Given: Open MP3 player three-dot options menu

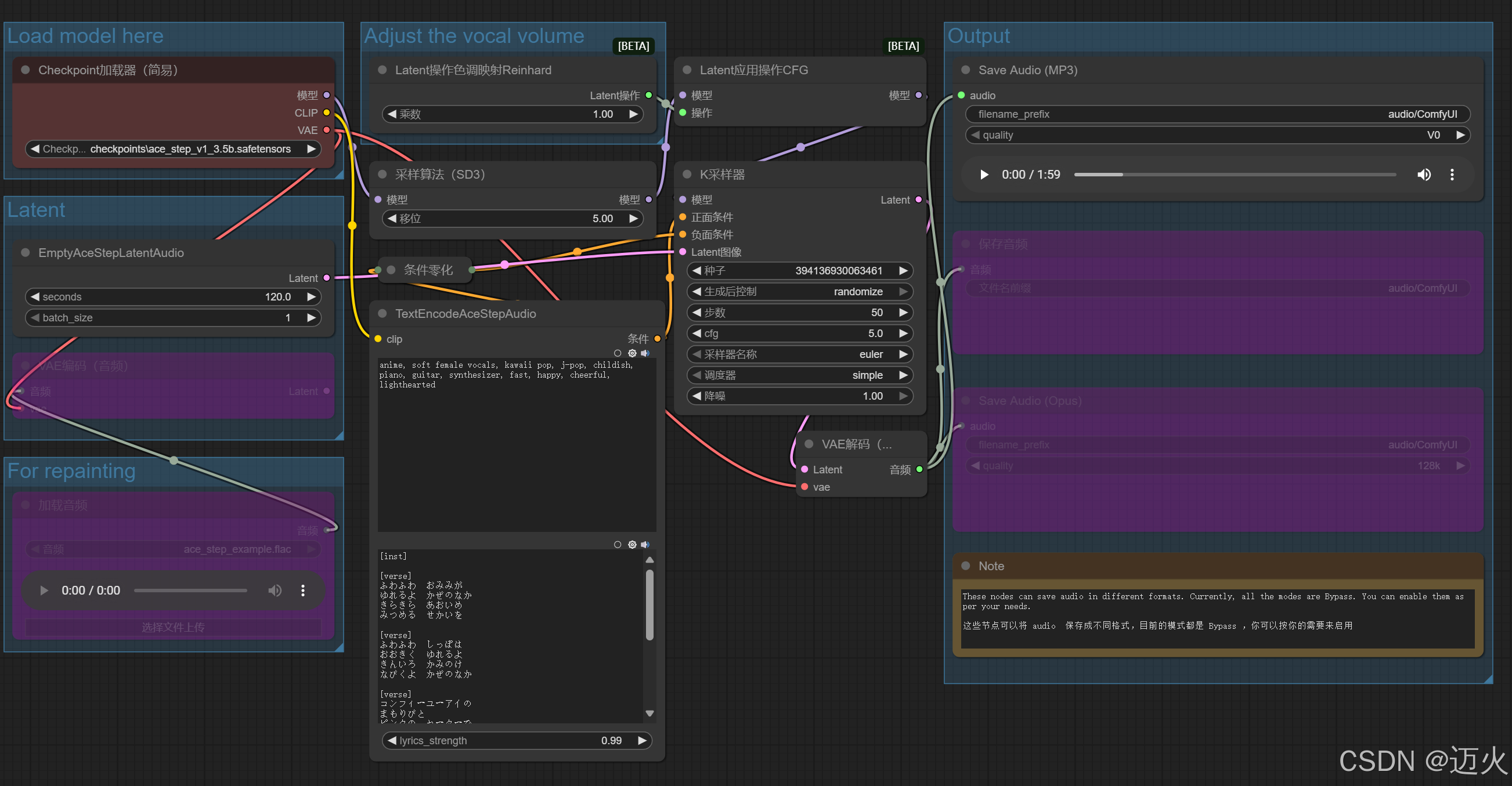Looking at the screenshot, I should click(x=1452, y=175).
